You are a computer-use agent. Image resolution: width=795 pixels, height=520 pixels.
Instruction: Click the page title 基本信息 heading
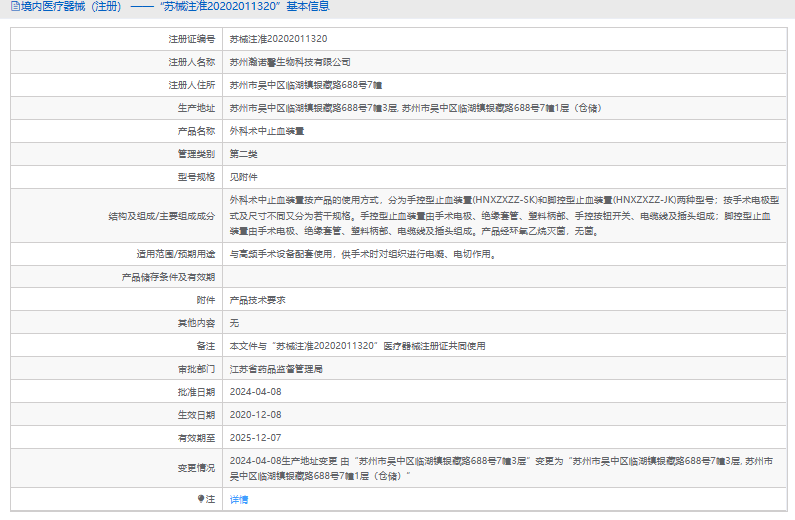point(170,7)
